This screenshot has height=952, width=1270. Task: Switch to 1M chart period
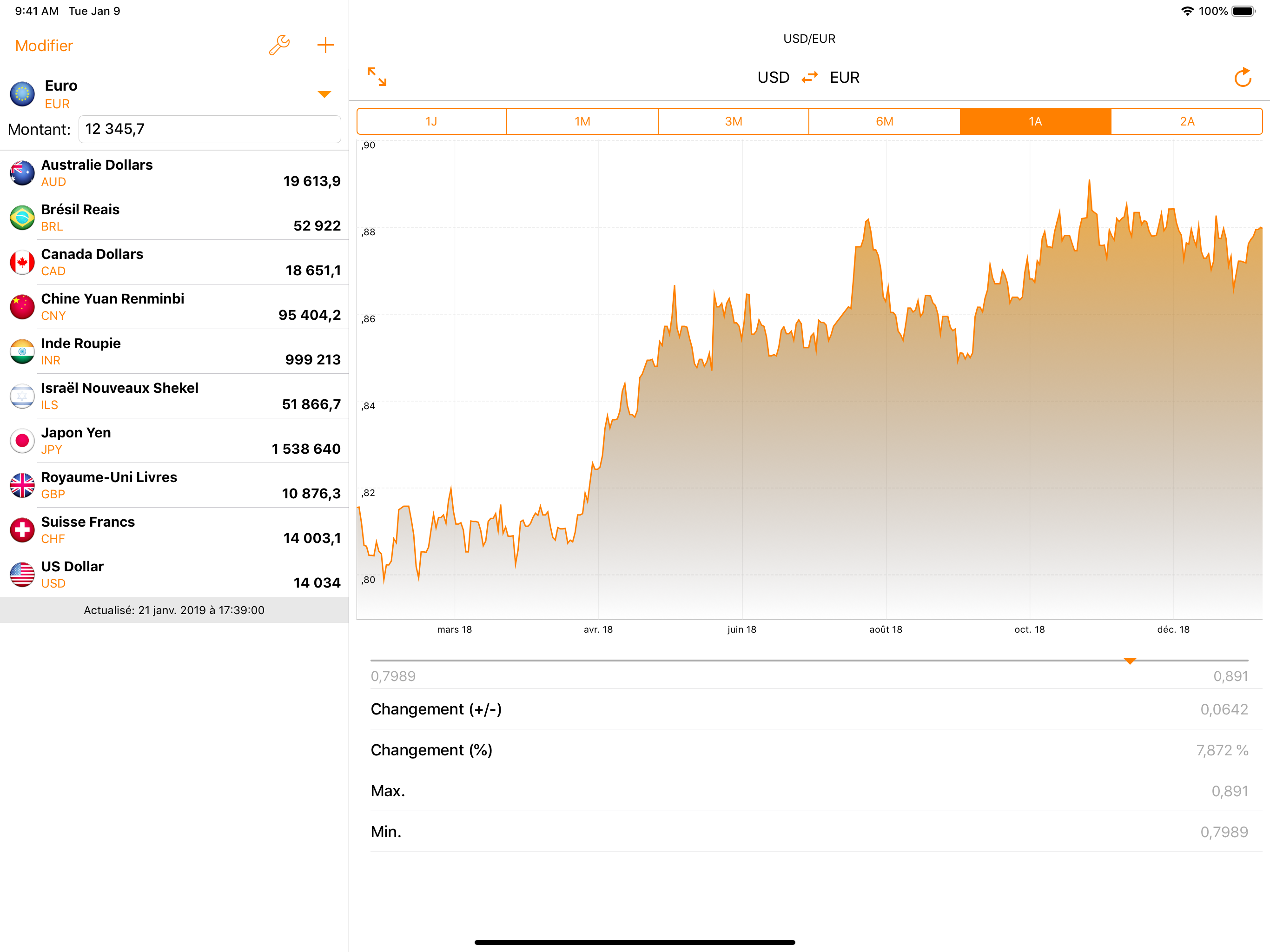click(x=582, y=122)
